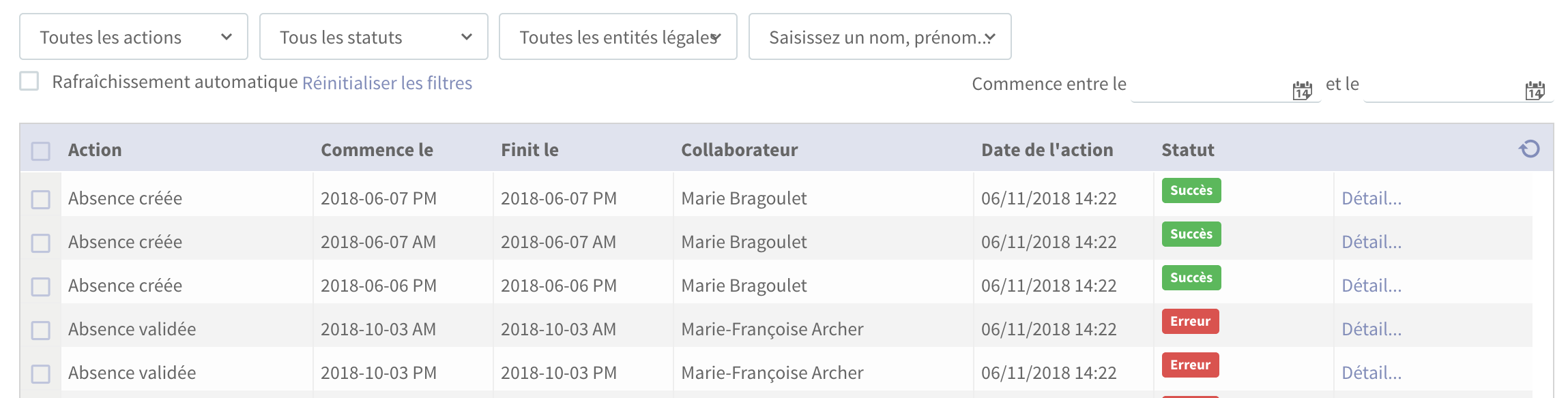Viewport: 1568px width, 398px height.
Task: Expand Toutes les entités légales dropdown
Action: [x=618, y=37]
